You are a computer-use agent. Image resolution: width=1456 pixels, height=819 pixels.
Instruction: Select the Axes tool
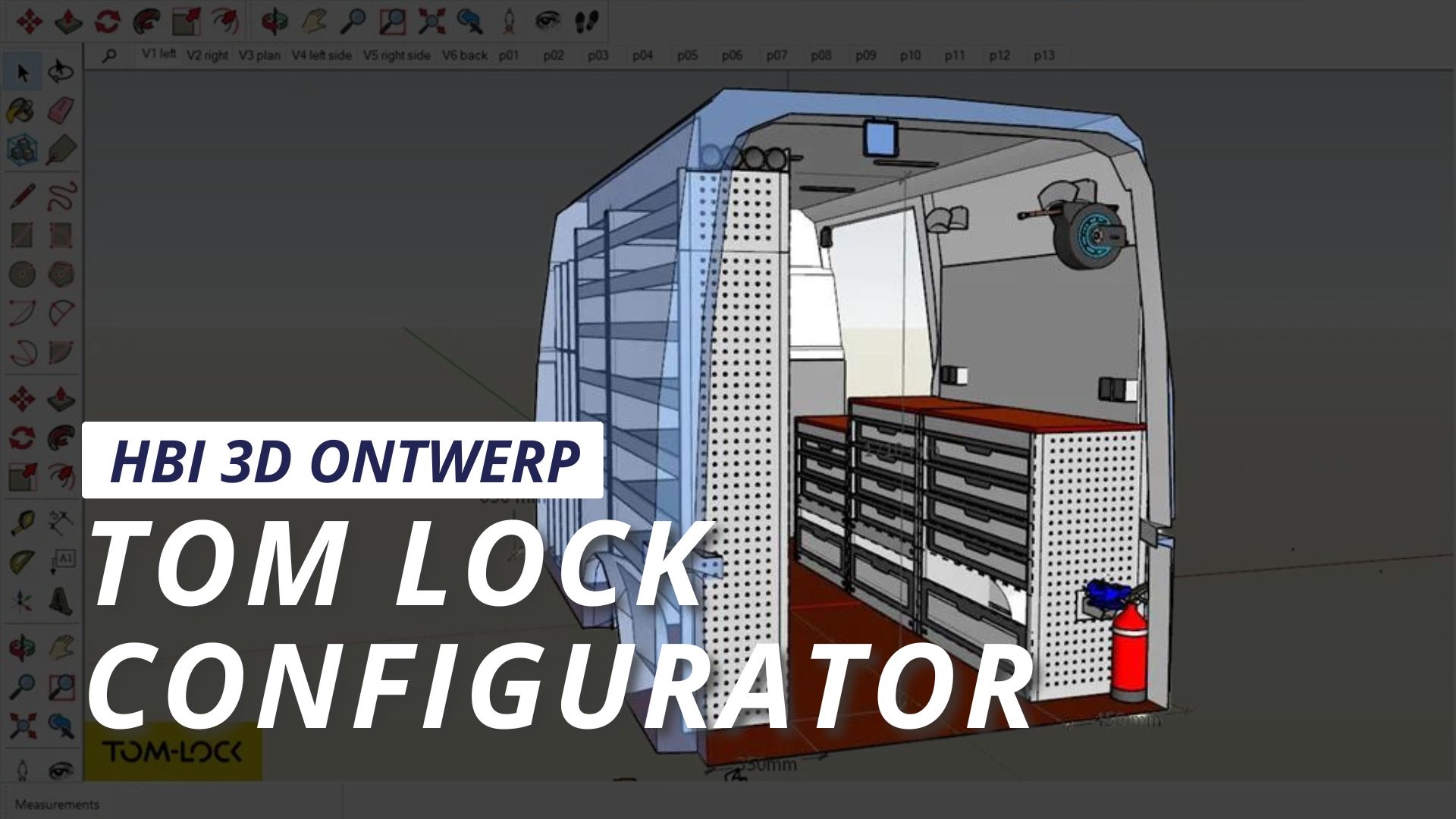tap(22, 601)
